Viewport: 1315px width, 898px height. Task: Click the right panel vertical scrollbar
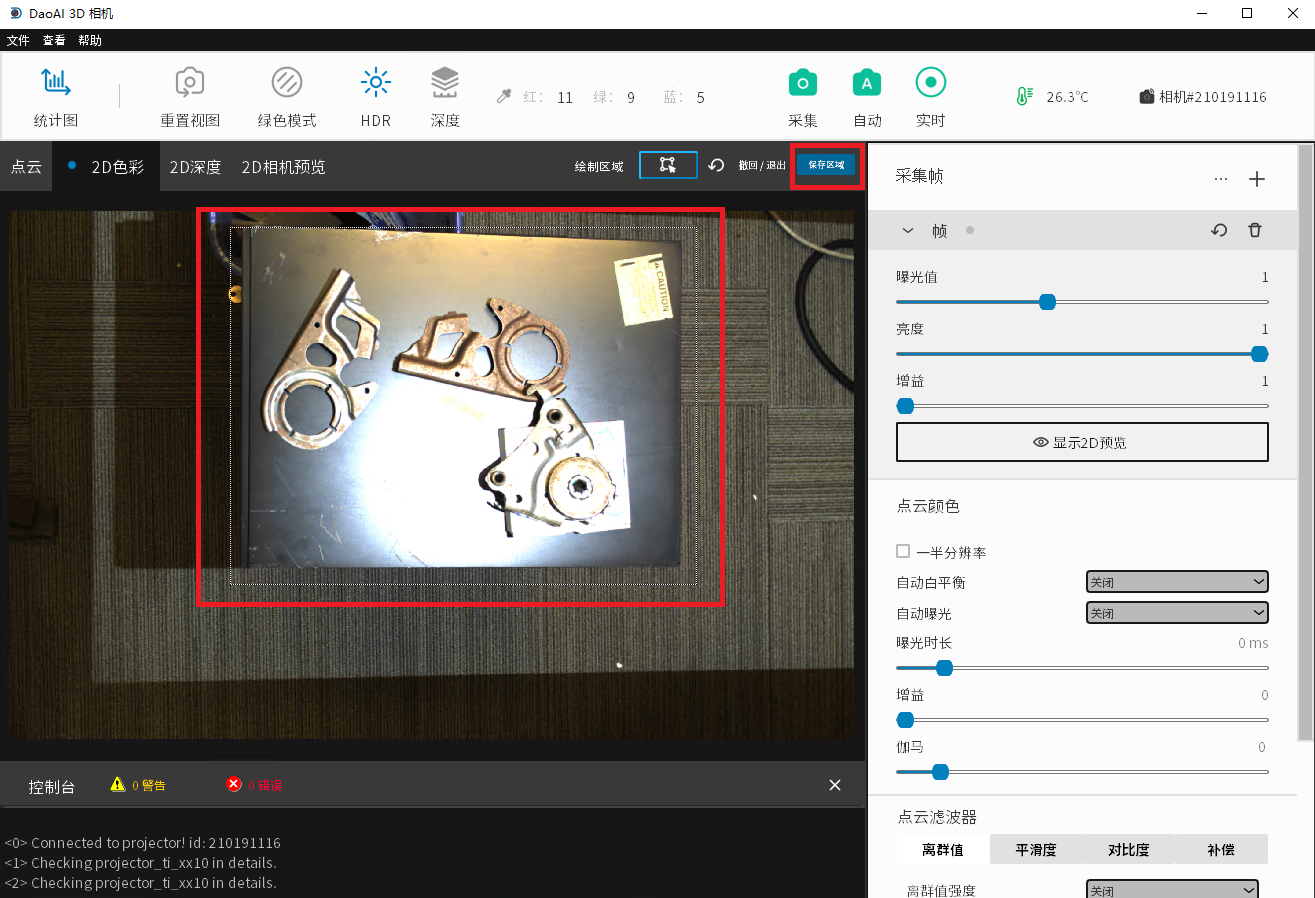1305,443
